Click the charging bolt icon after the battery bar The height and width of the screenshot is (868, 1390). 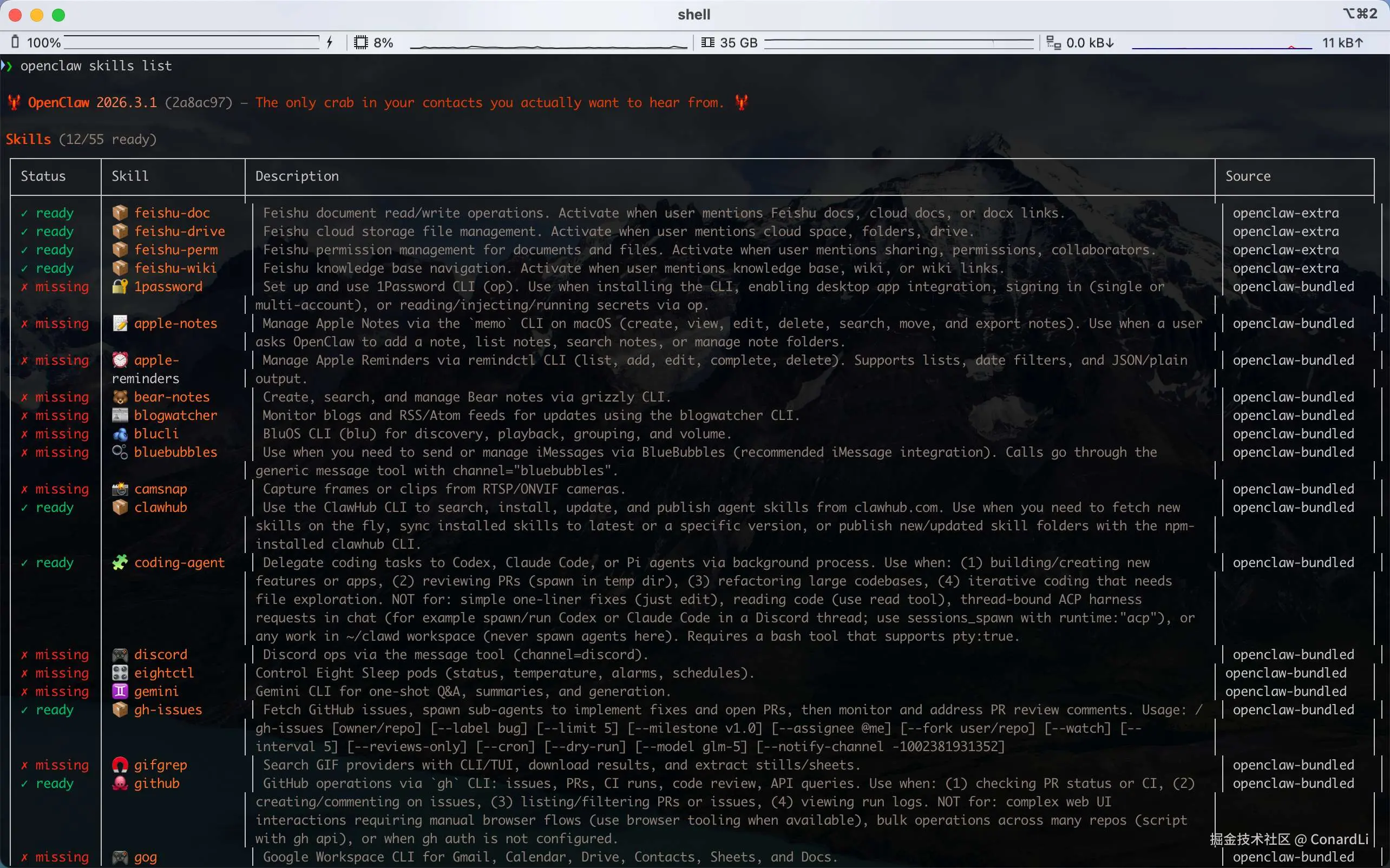[330, 42]
